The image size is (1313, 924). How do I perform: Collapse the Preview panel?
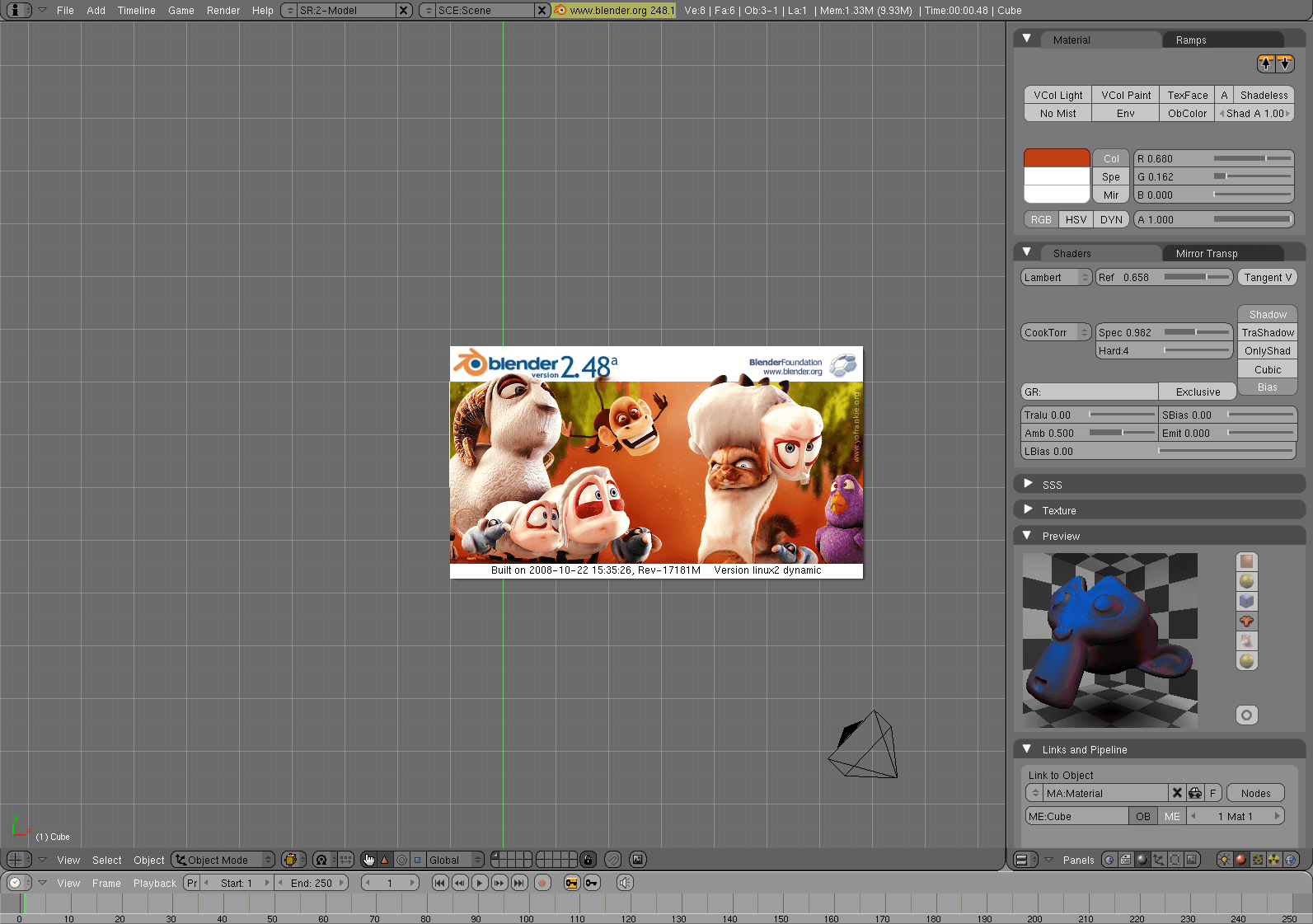click(1027, 535)
